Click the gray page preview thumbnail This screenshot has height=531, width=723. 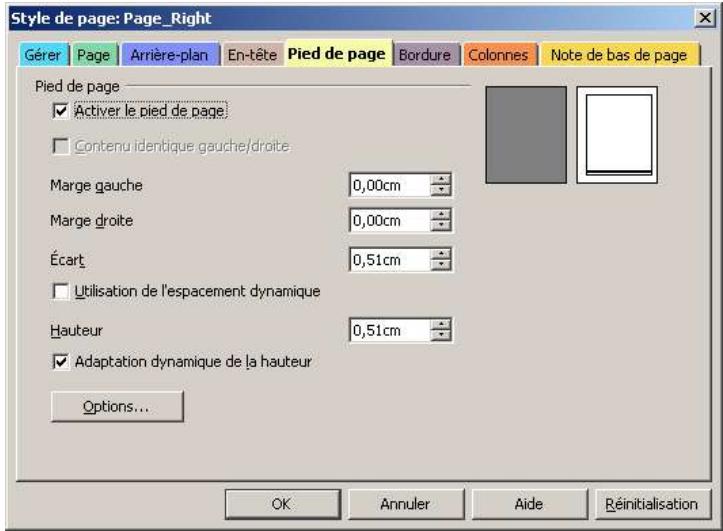click(526, 135)
